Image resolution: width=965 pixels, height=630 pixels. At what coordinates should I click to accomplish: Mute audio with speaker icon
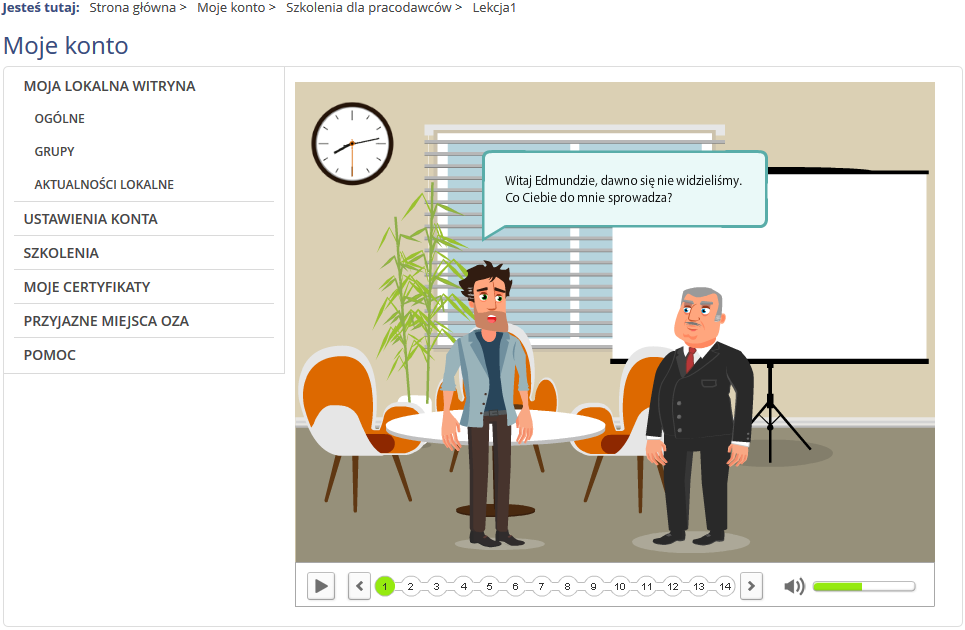pyautogui.click(x=794, y=586)
